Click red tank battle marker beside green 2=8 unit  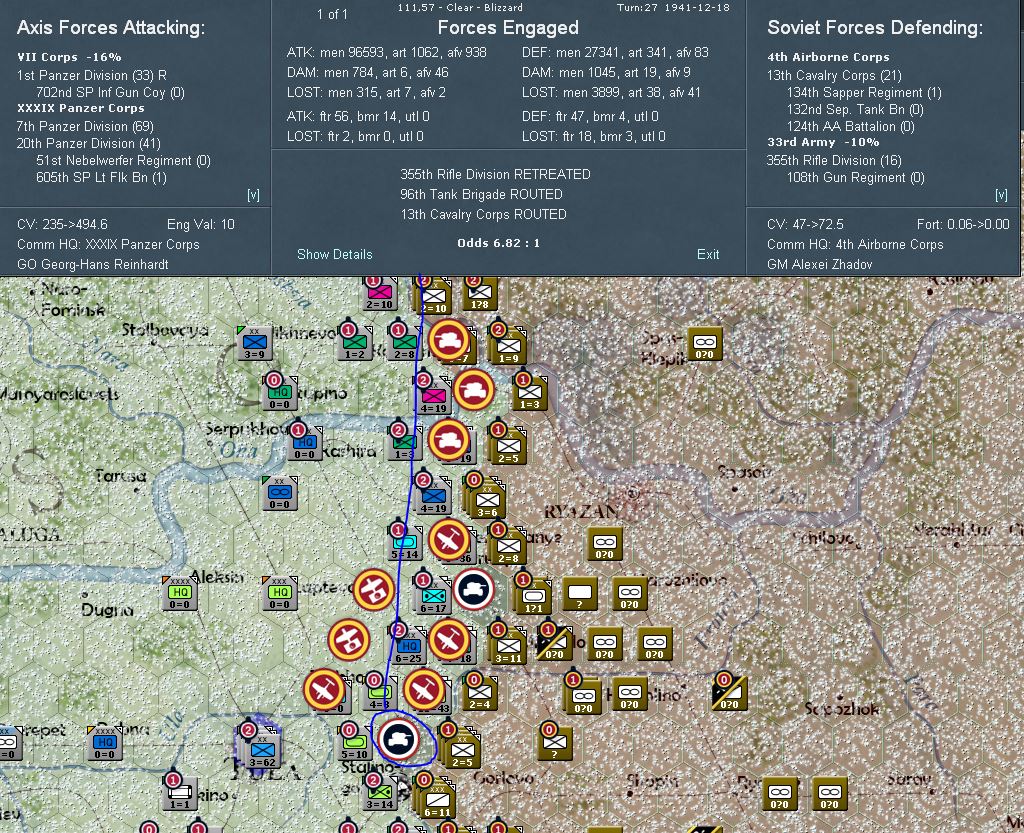[449, 339]
